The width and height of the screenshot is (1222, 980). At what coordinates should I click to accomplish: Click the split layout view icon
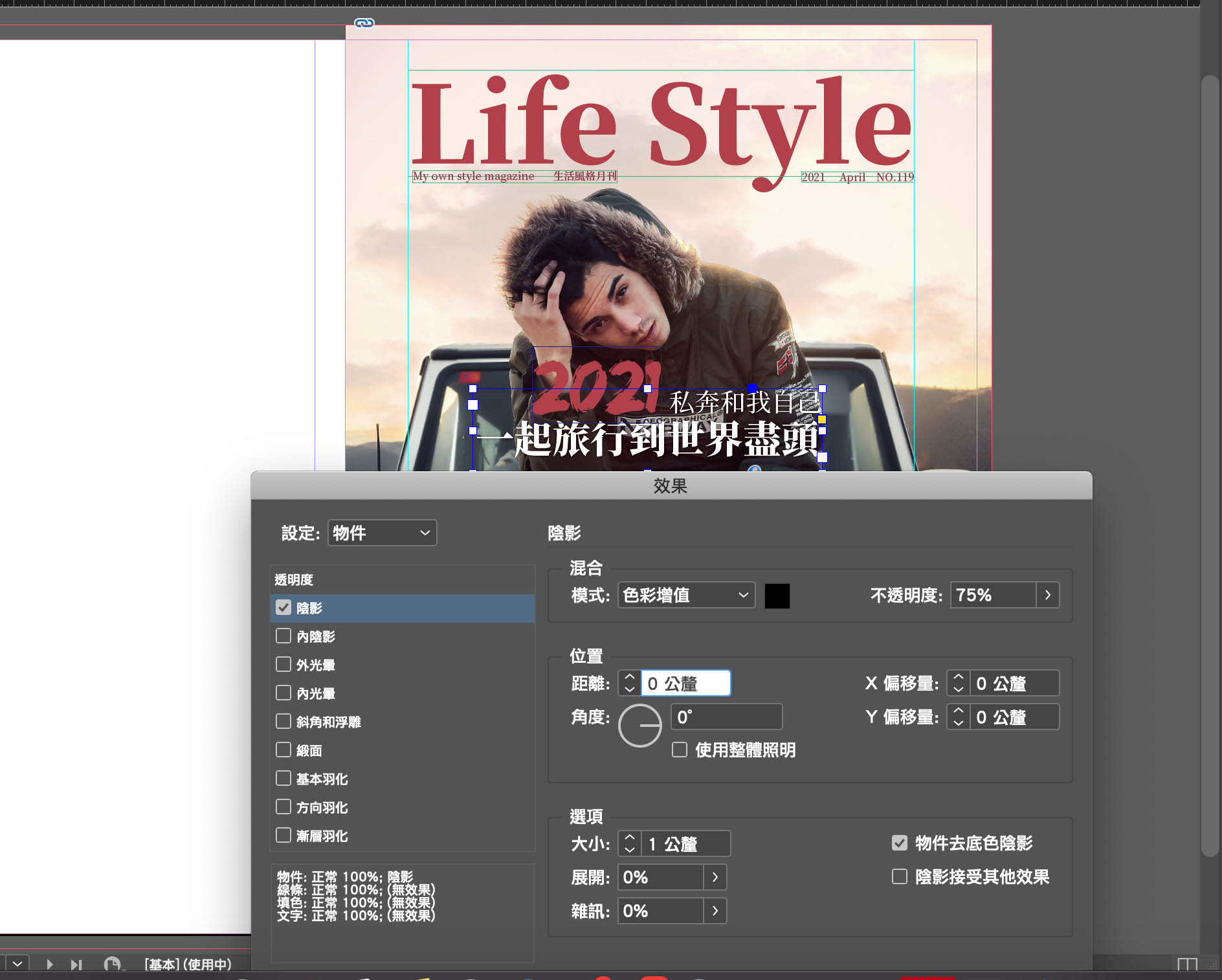tap(1187, 965)
